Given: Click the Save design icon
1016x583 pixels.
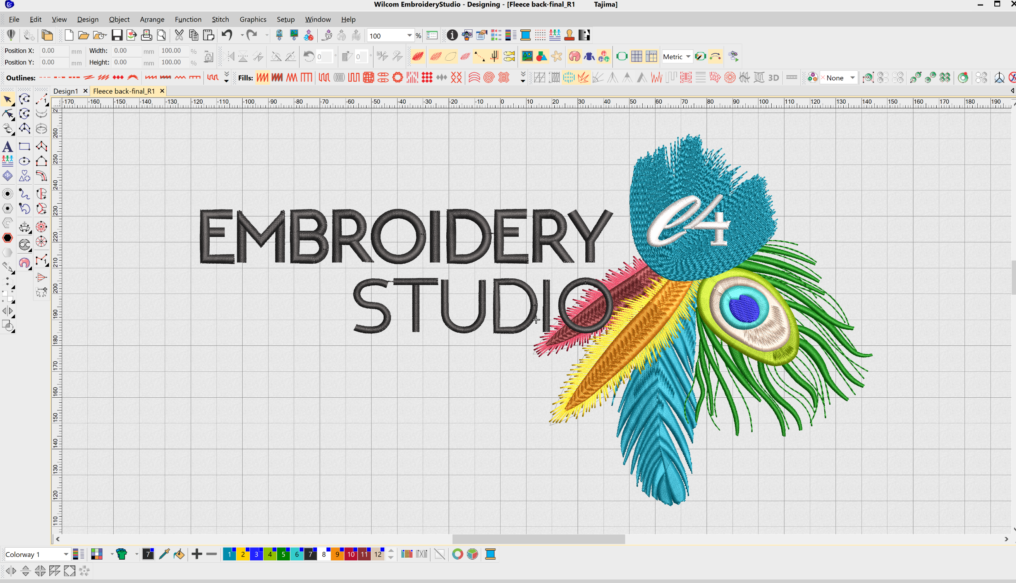Looking at the screenshot, I should coord(117,36).
